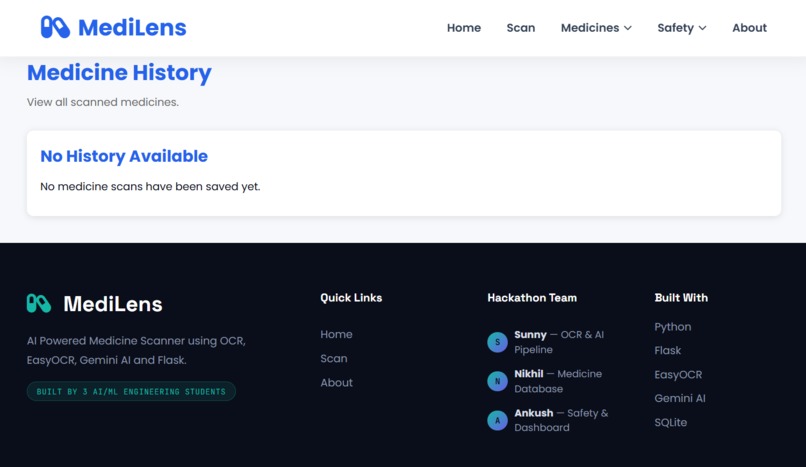Click the MediLens name in the footer

click(x=113, y=304)
